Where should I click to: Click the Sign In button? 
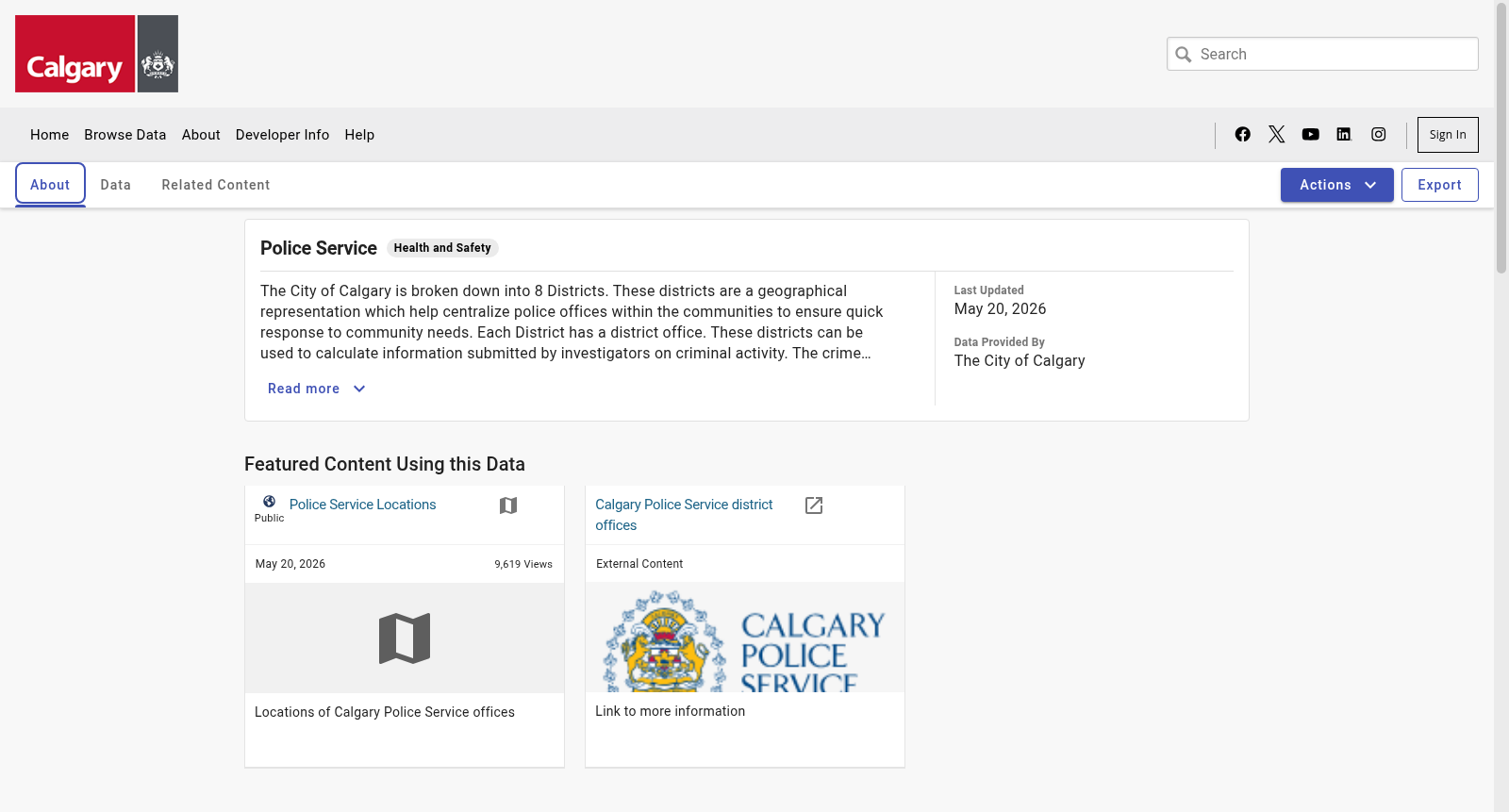coord(1448,135)
